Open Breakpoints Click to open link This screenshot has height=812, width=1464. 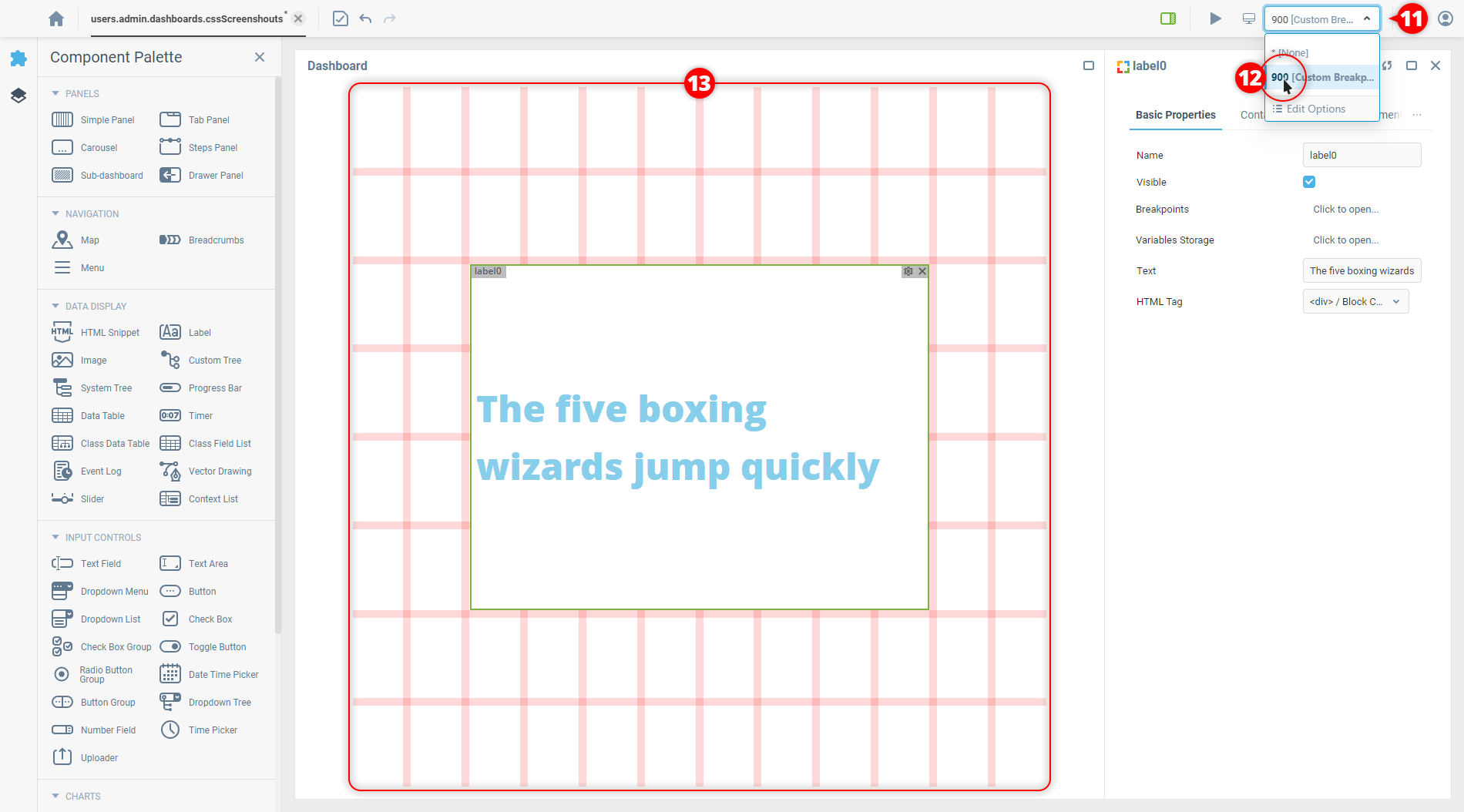point(1345,210)
